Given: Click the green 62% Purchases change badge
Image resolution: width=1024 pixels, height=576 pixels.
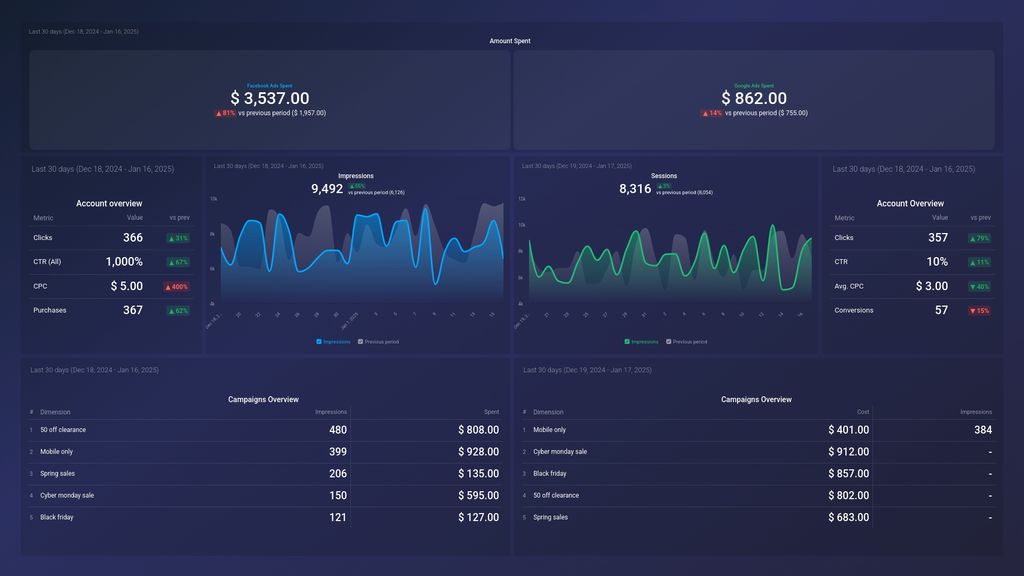Looking at the screenshot, I should [x=178, y=311].
